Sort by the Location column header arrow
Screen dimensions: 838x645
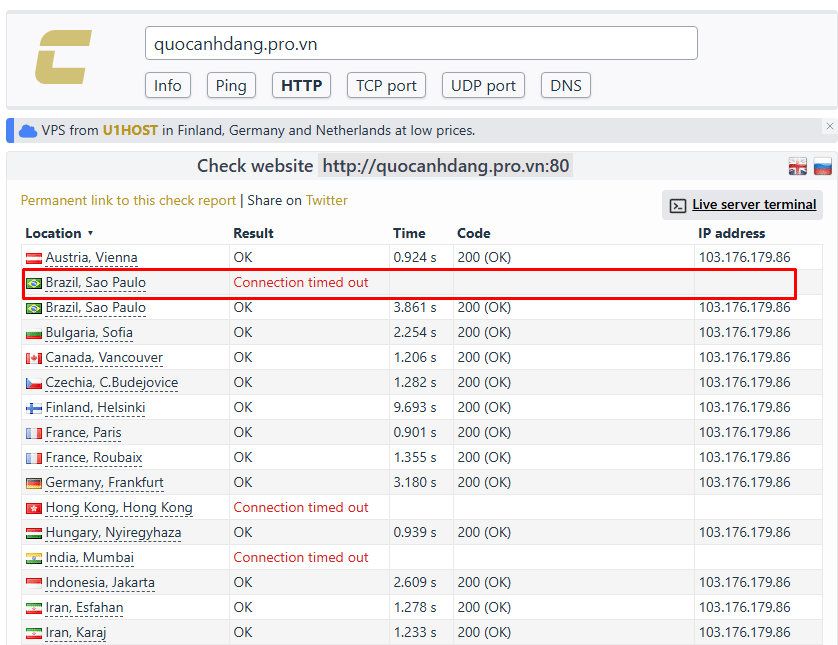[90, 234]
